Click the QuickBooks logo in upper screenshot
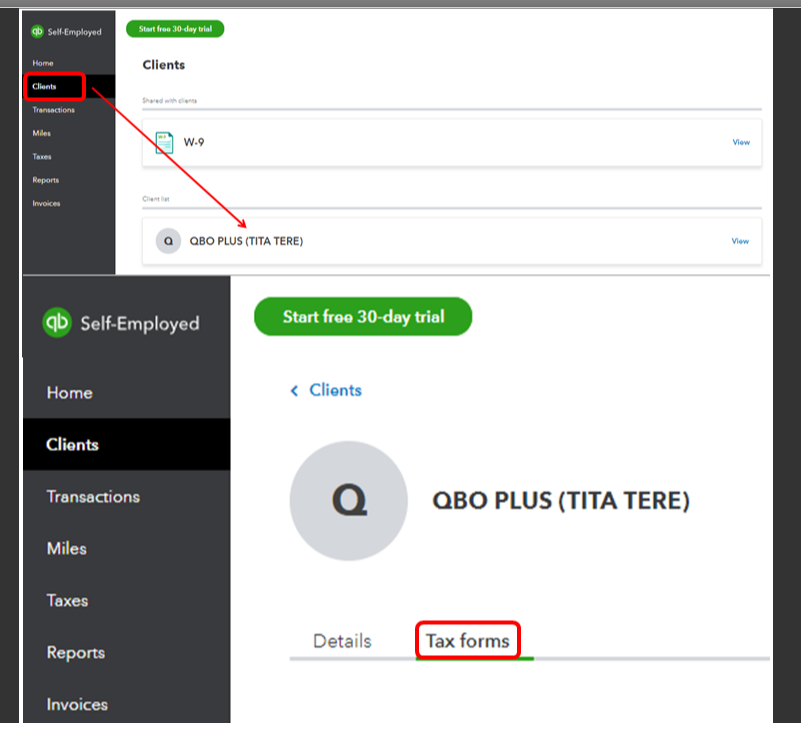 click(x=37, y=32)
